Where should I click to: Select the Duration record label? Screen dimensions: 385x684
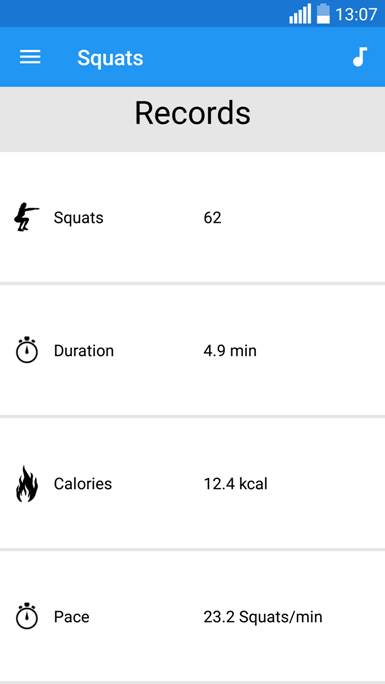(84, 350)
